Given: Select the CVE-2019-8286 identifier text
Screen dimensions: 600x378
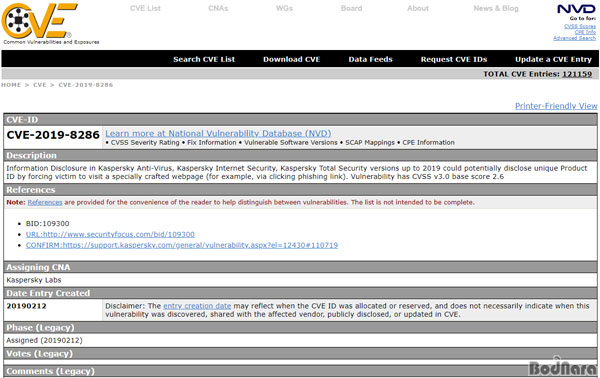Looking at the screenshot, I should (53, 135).
